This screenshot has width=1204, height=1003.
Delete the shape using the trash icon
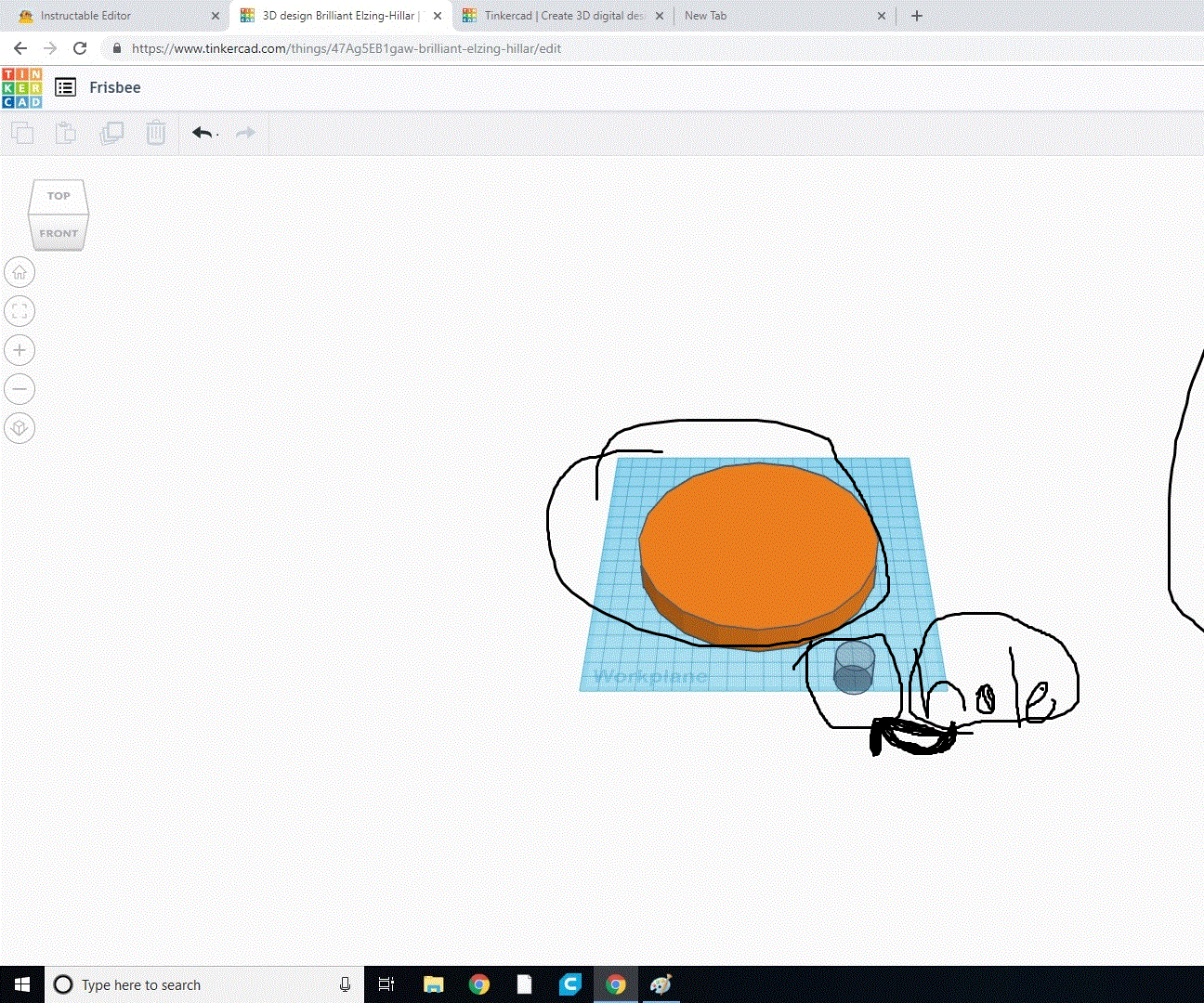(155, 133)
